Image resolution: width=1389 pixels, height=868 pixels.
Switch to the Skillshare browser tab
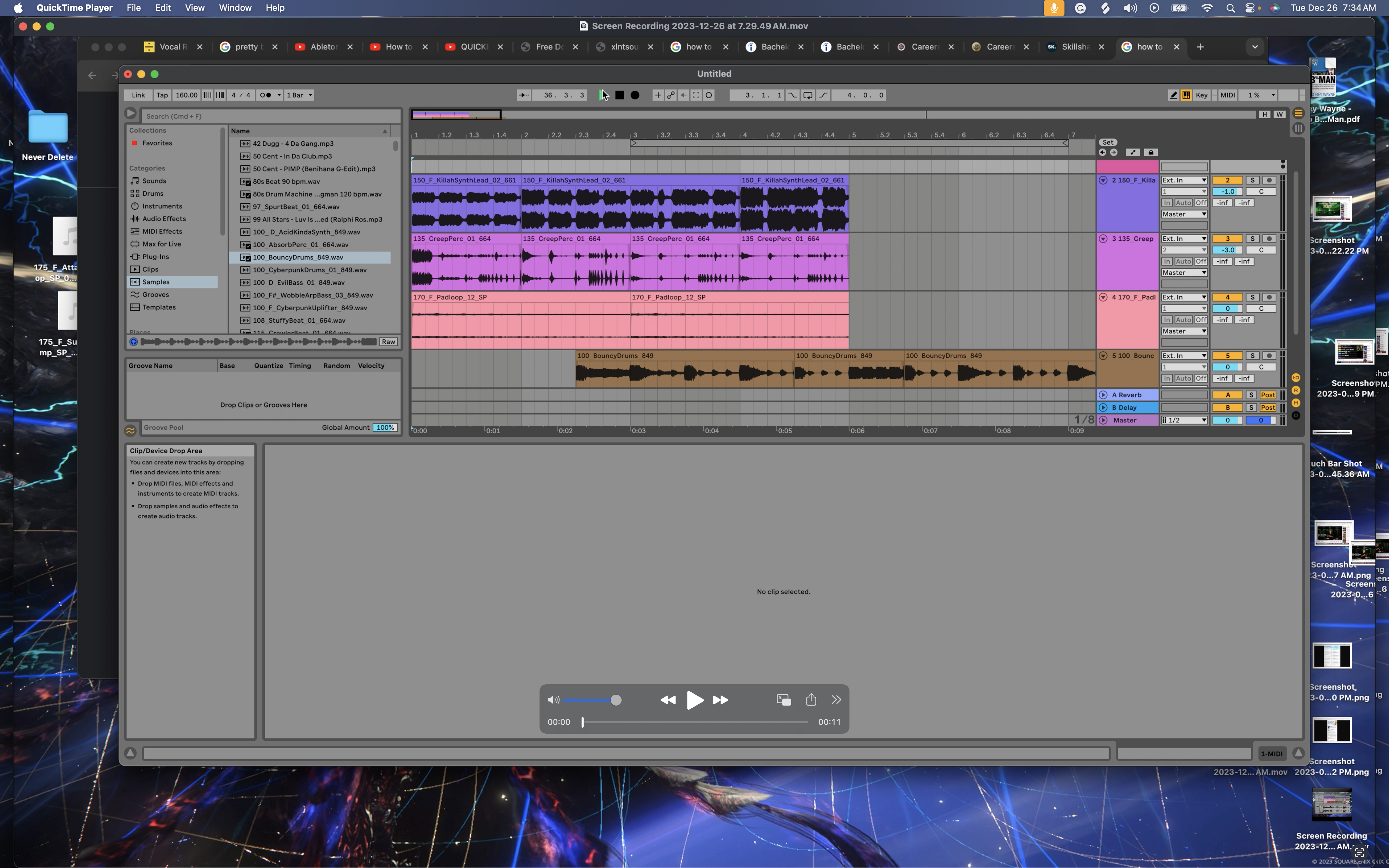tap(1076, 47)
